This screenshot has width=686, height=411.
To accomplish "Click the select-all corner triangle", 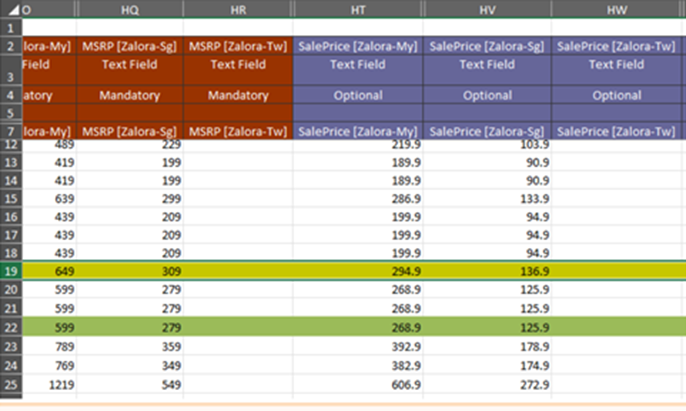I will 13,9.
